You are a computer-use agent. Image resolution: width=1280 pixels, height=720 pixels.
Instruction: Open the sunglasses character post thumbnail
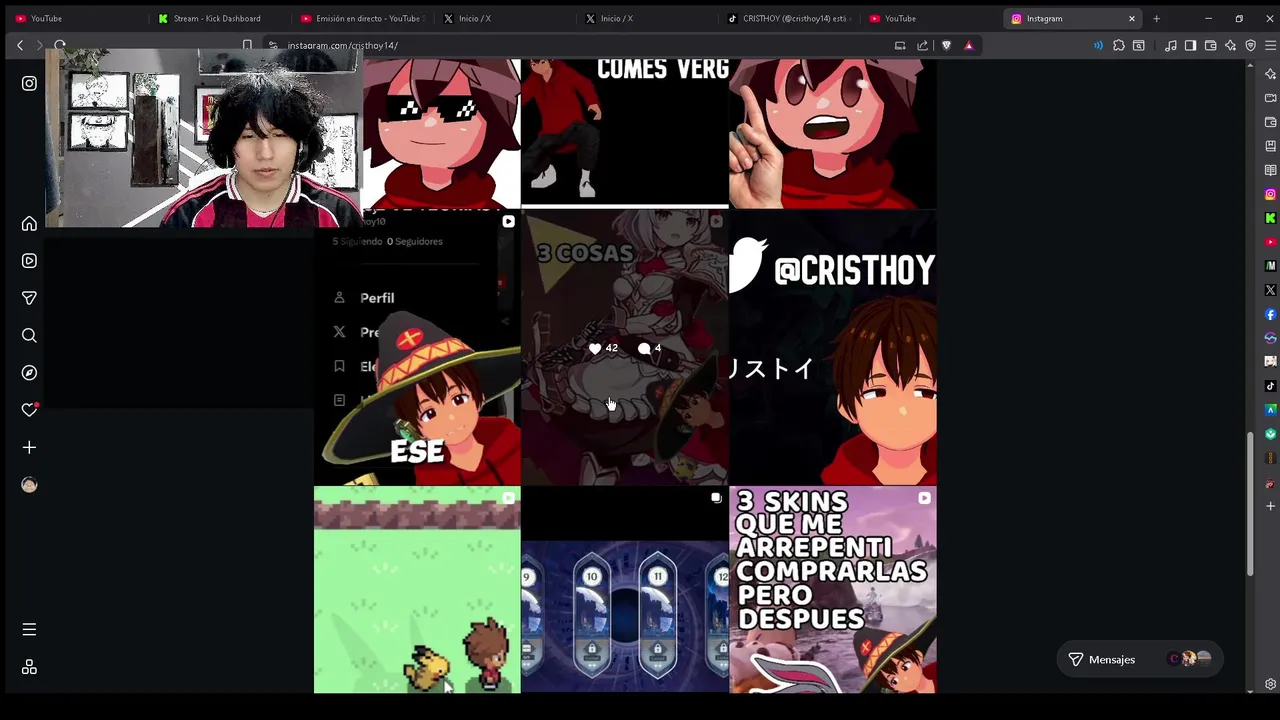[441, 133]
